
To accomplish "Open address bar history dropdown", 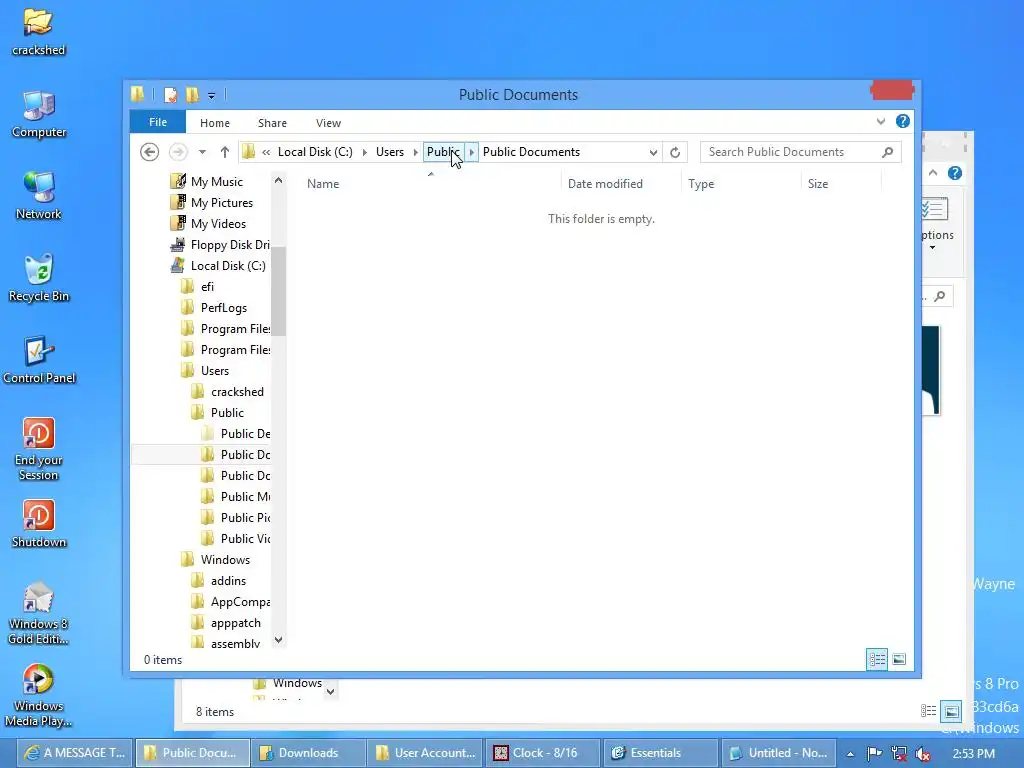I will pos(653,152).
